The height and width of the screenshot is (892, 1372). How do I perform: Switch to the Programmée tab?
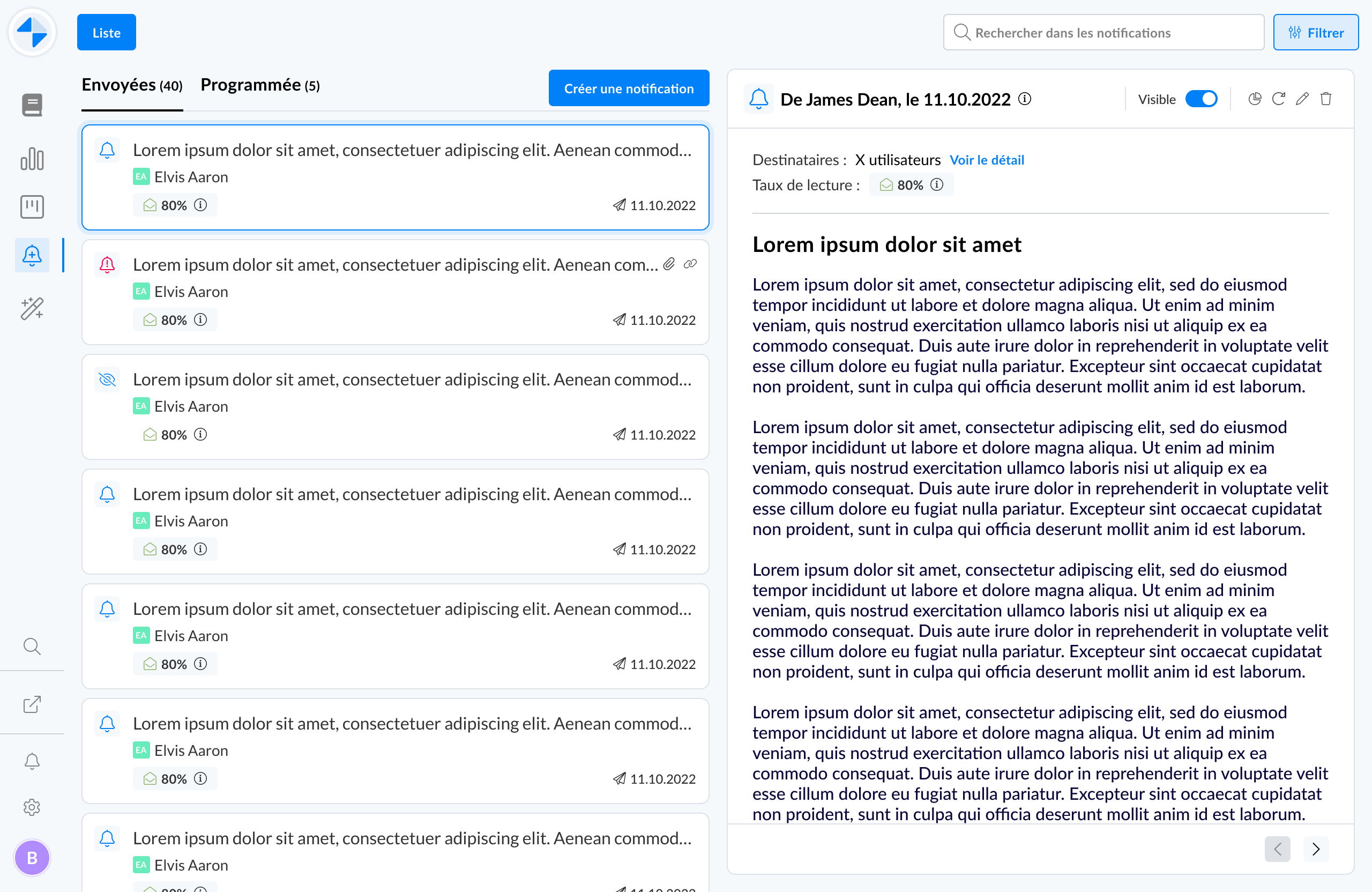click(x=260, y=85)
